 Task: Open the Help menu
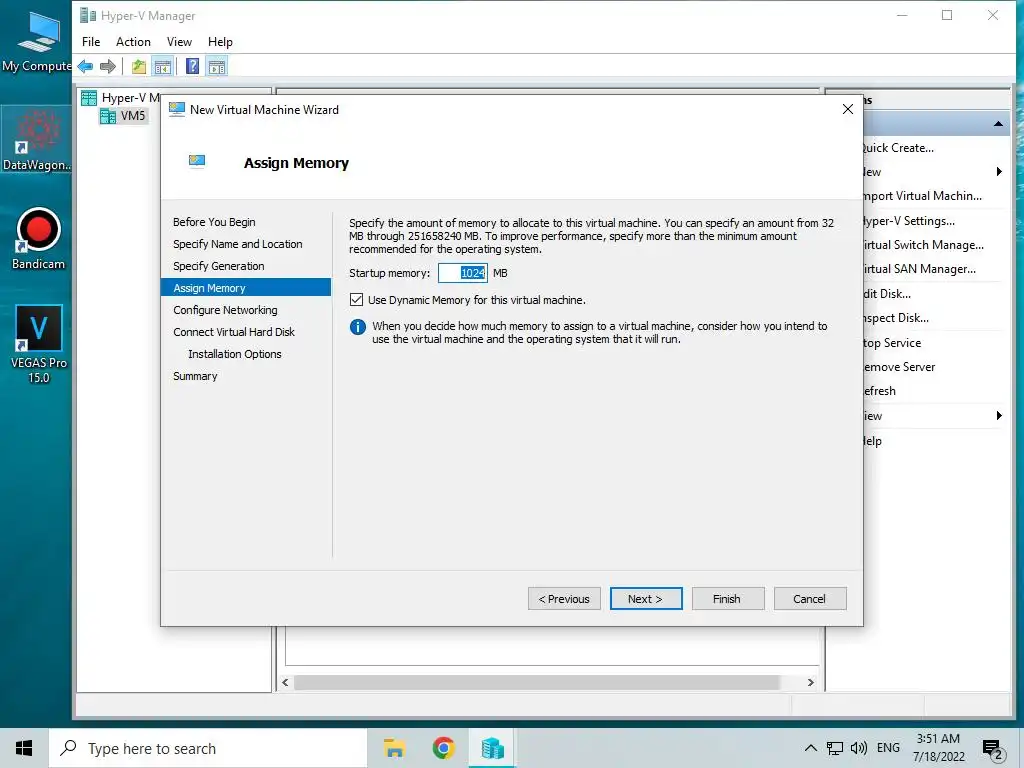coord(220,42)
